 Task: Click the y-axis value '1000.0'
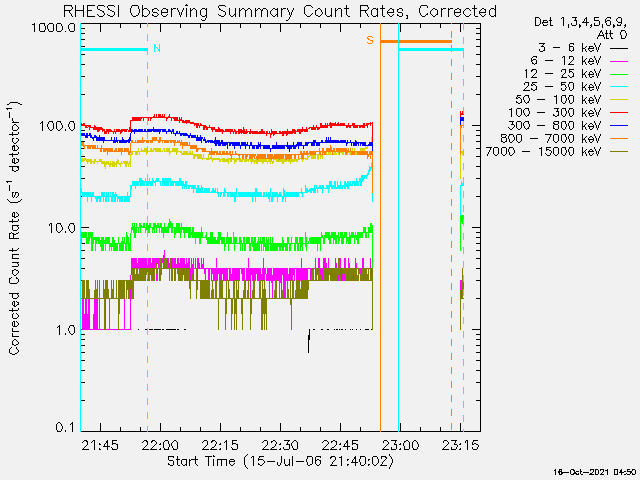tap(54, 28)
